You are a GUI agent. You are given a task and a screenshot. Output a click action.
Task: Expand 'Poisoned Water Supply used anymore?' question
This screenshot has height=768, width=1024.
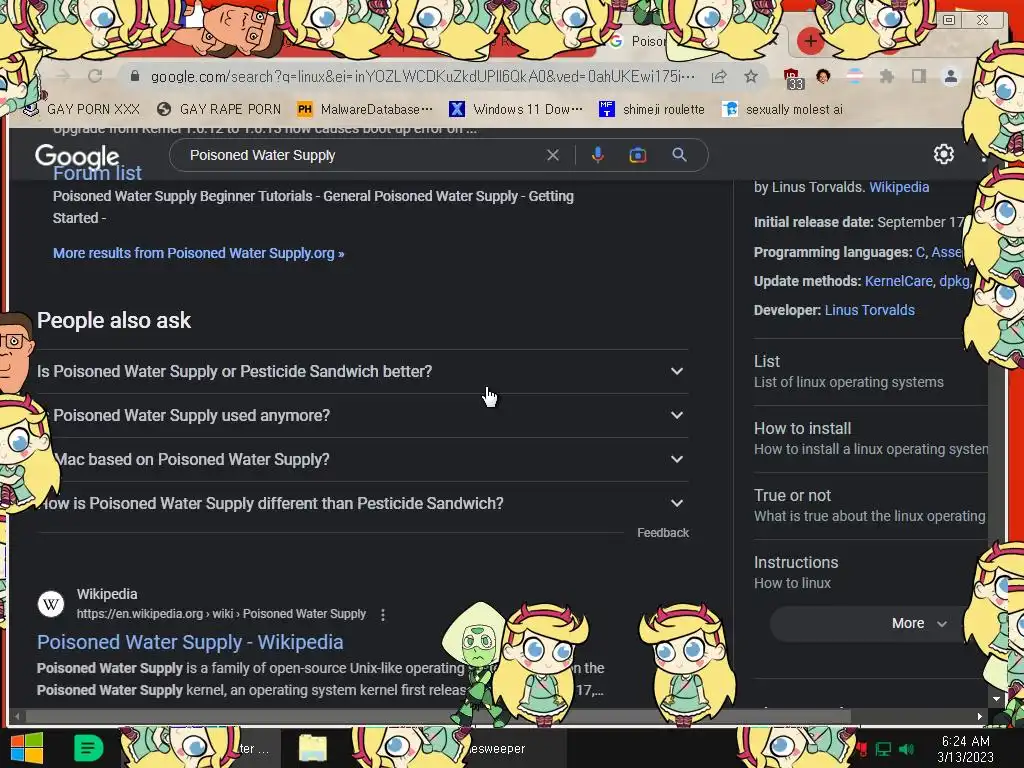point(362,415)
